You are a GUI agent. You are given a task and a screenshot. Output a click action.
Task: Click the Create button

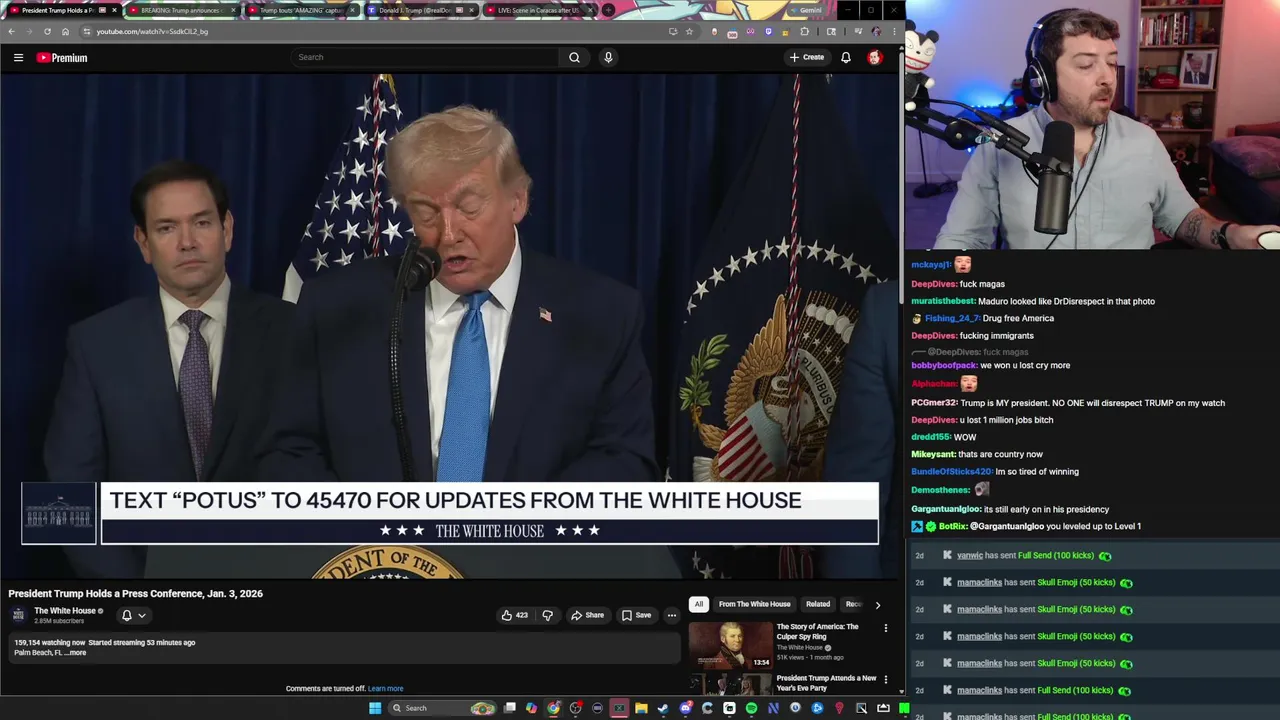pos(807,57)
